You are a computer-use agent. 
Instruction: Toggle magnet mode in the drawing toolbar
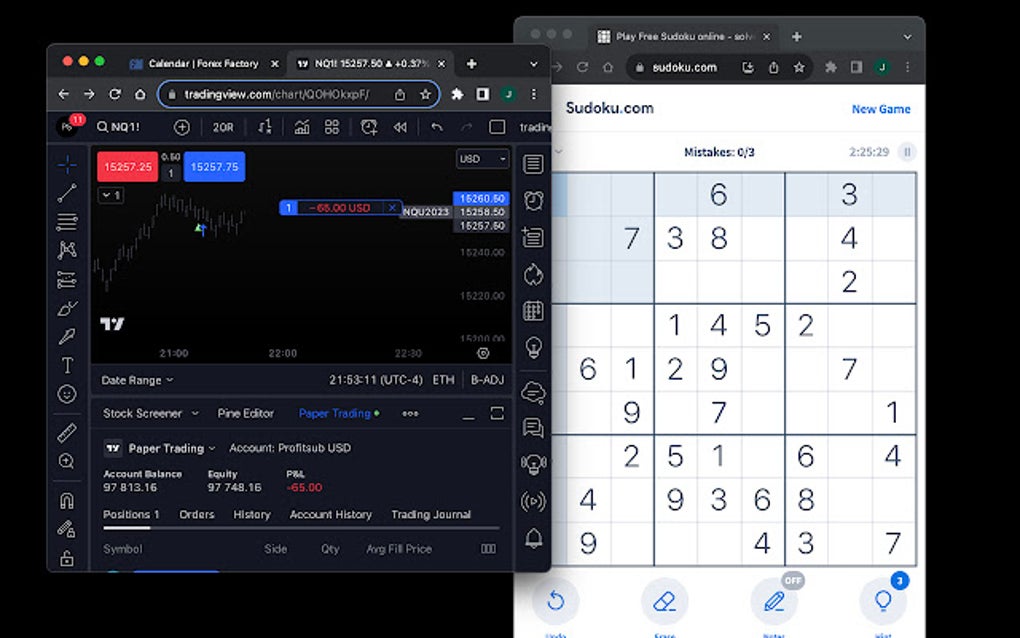pos(66,501)
